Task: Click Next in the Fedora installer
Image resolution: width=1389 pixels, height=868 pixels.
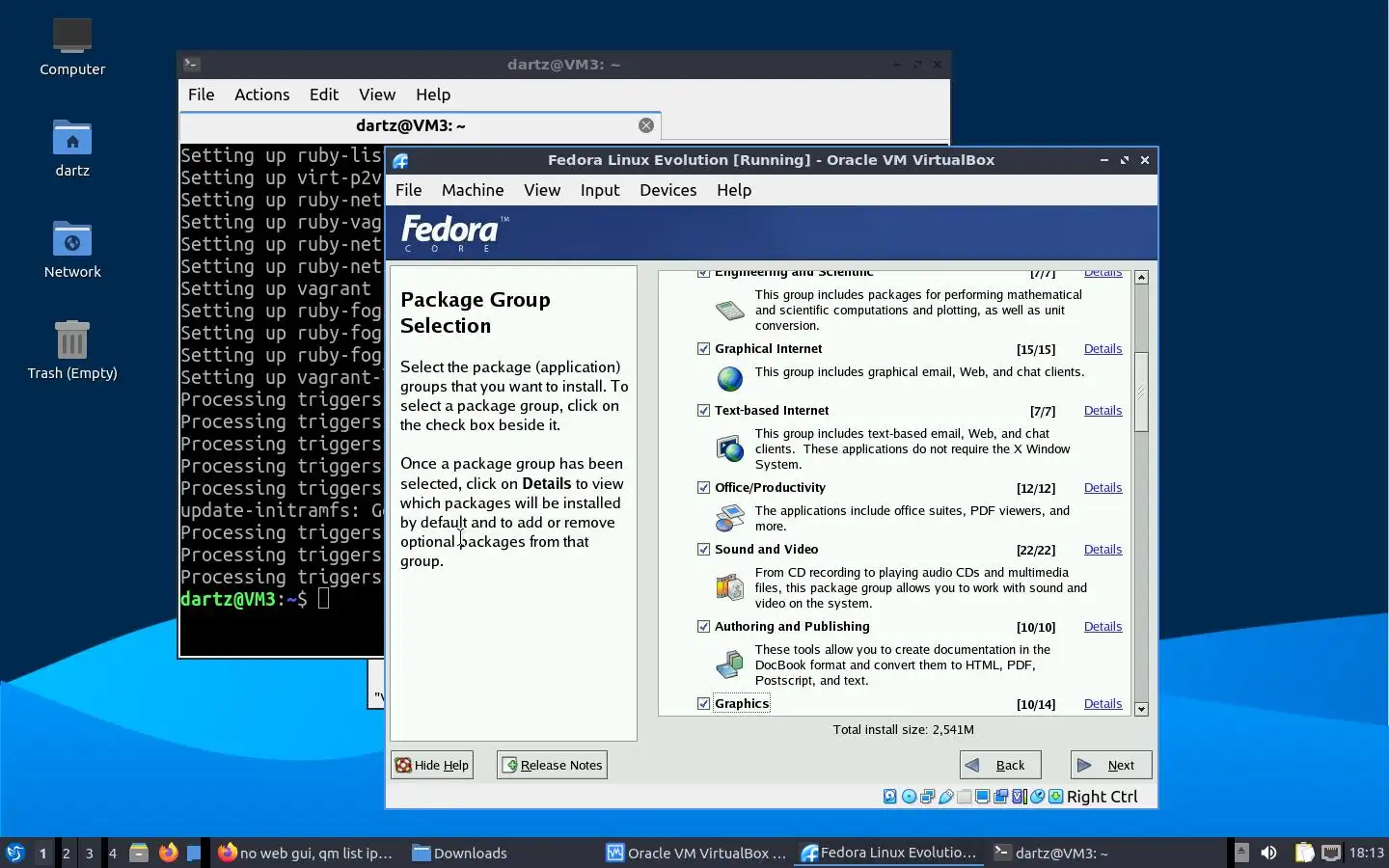Action: point(1111,765)
